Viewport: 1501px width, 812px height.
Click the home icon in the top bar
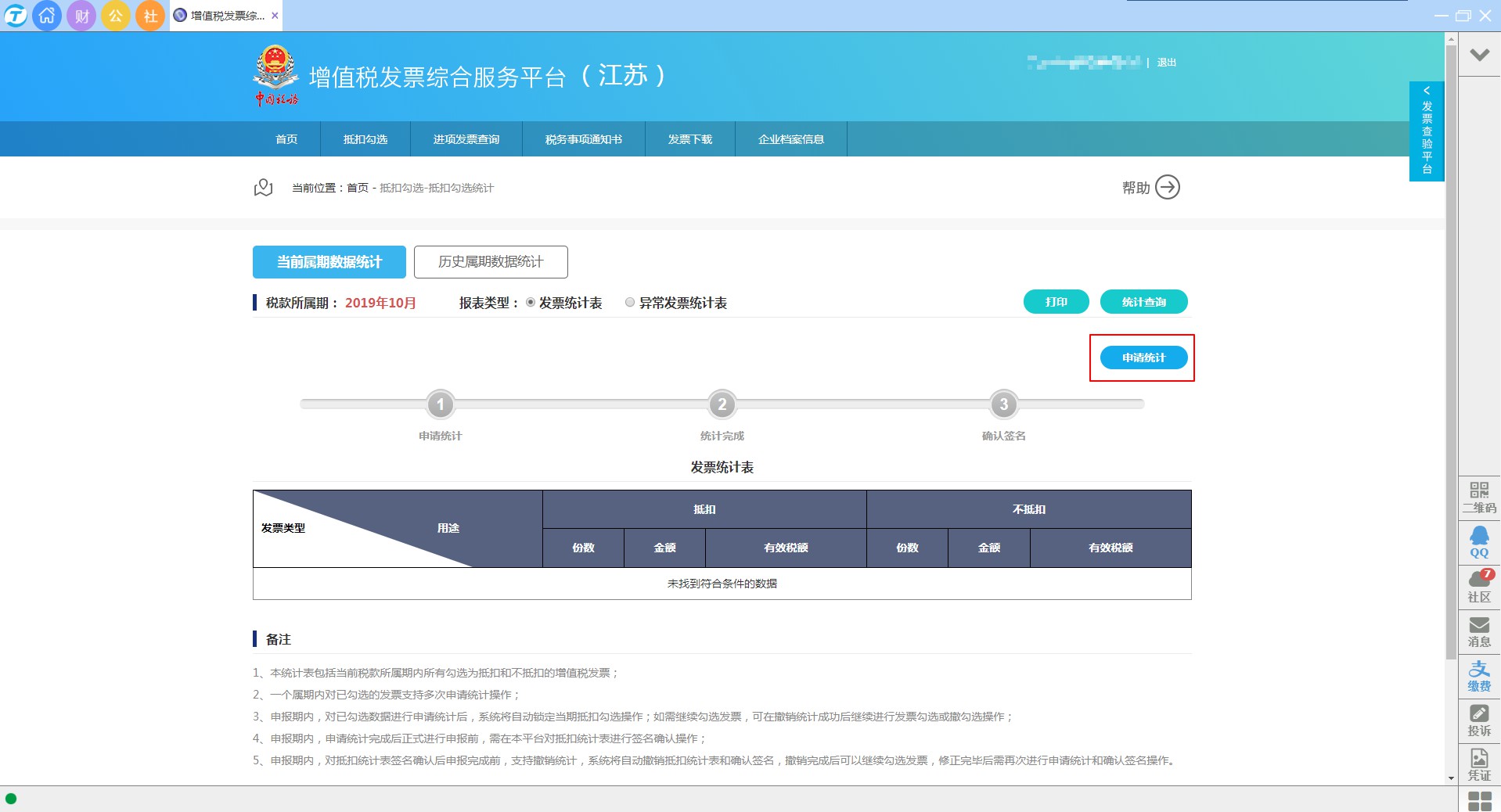47,16
